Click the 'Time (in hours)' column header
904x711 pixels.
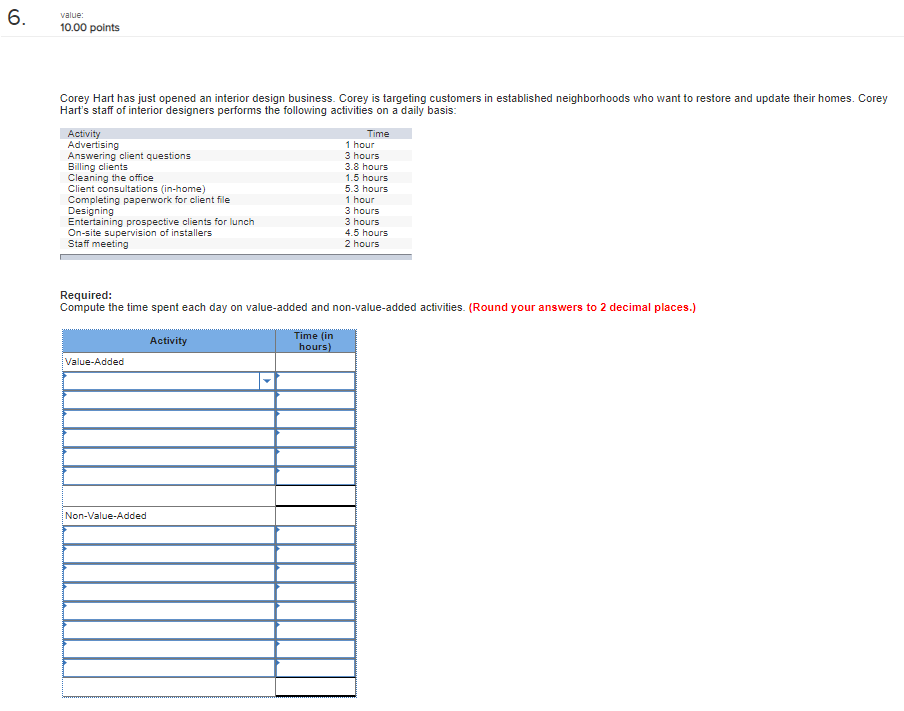314,341
